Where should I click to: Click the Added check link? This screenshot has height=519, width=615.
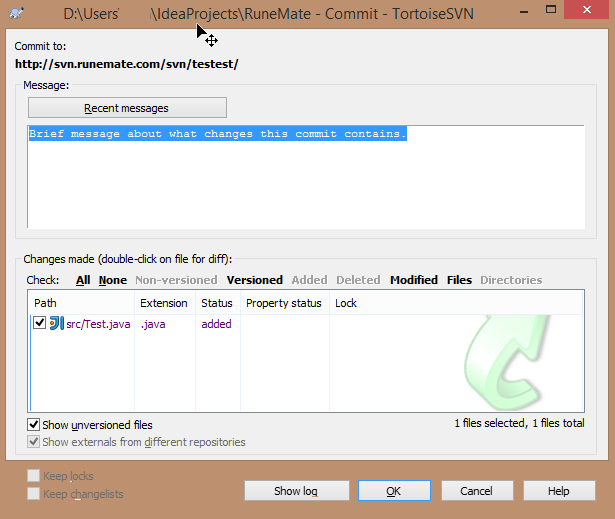pyautogui.click(x=309, y=280)
